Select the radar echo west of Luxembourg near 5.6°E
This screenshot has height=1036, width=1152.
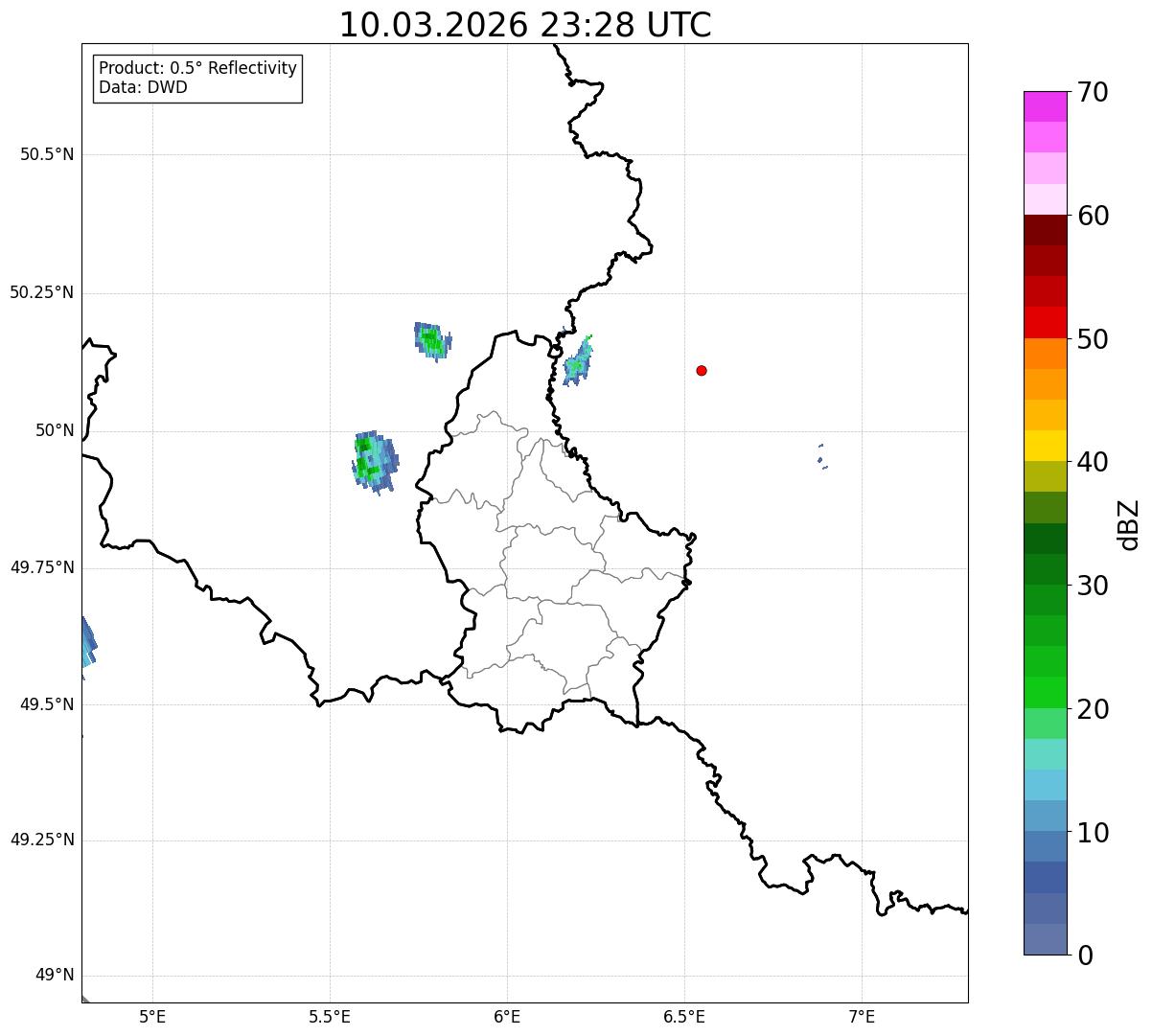(373, 461)
